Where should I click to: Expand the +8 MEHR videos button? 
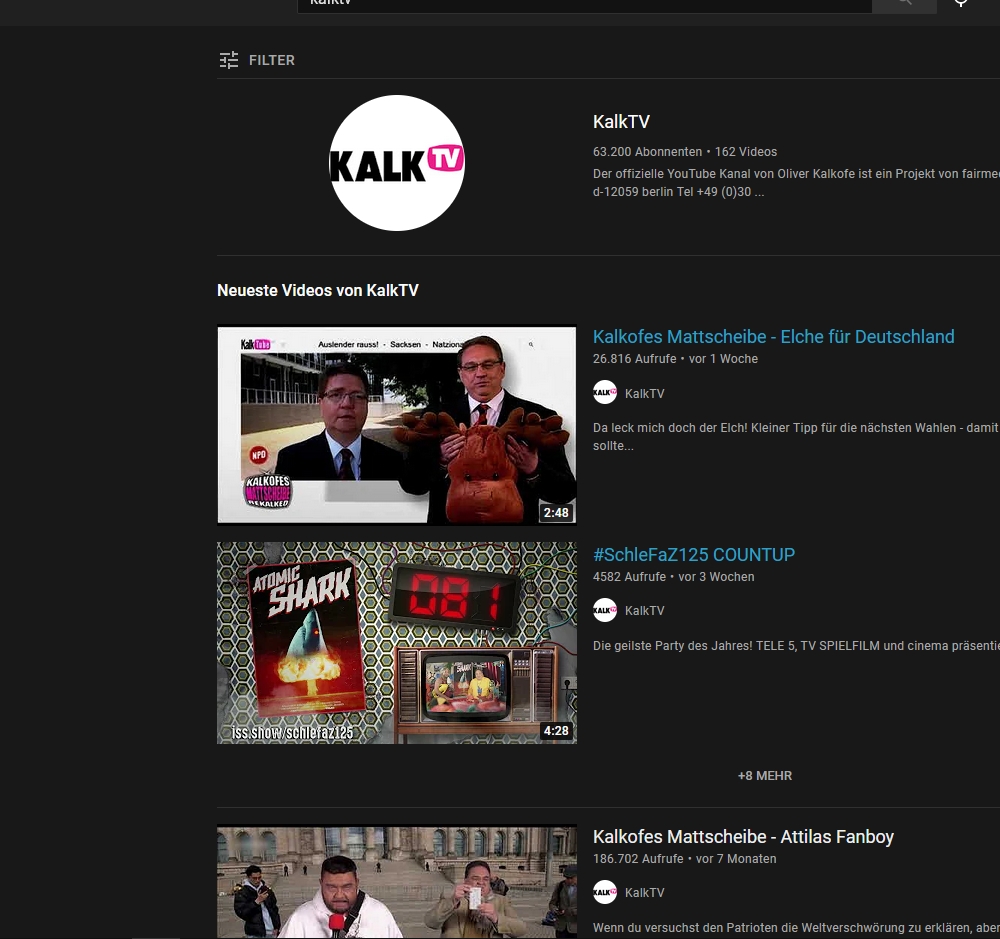(765, 776)
